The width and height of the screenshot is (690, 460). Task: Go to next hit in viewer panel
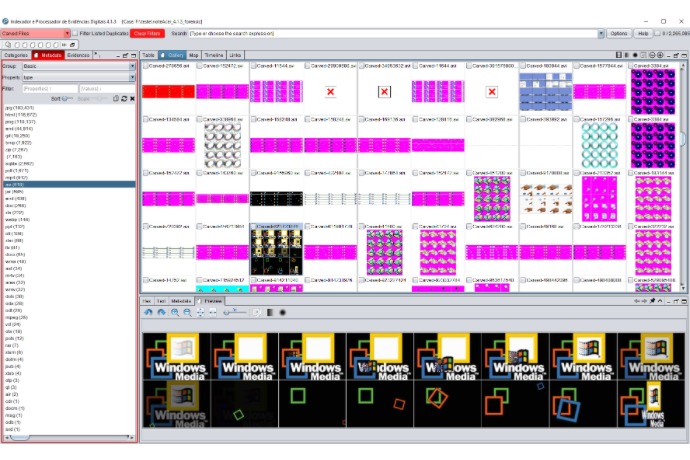[x=644, y=301]
